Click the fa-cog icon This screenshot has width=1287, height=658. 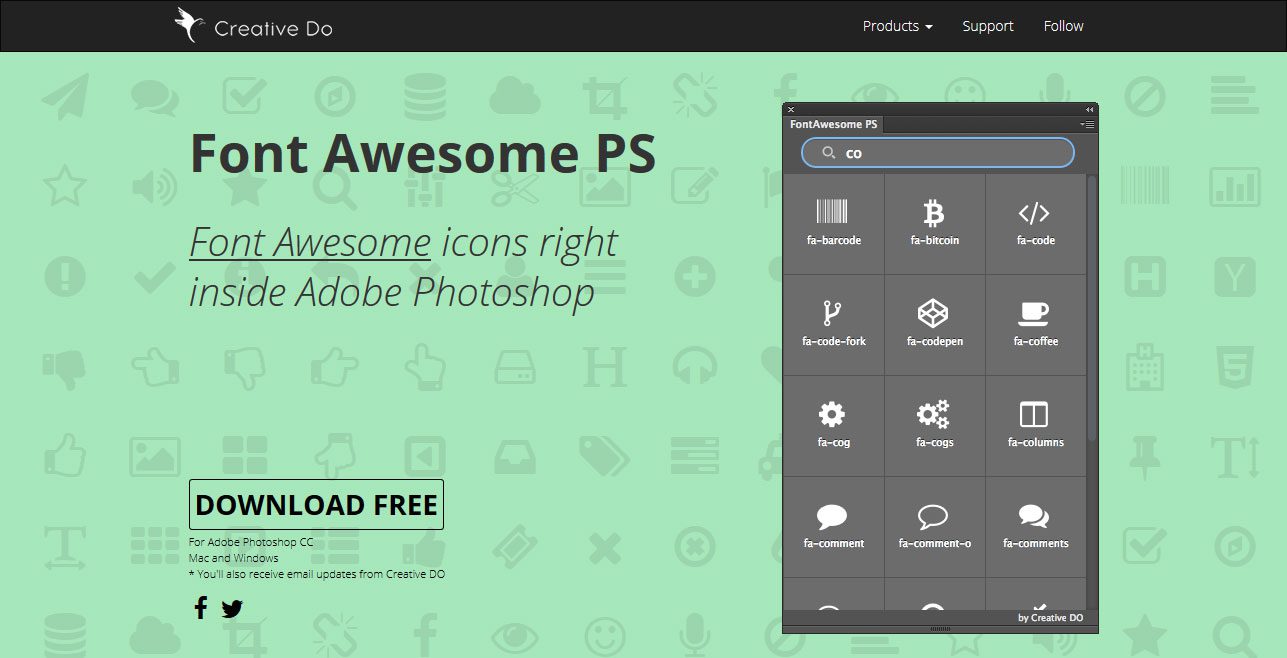tap(833, 423)
